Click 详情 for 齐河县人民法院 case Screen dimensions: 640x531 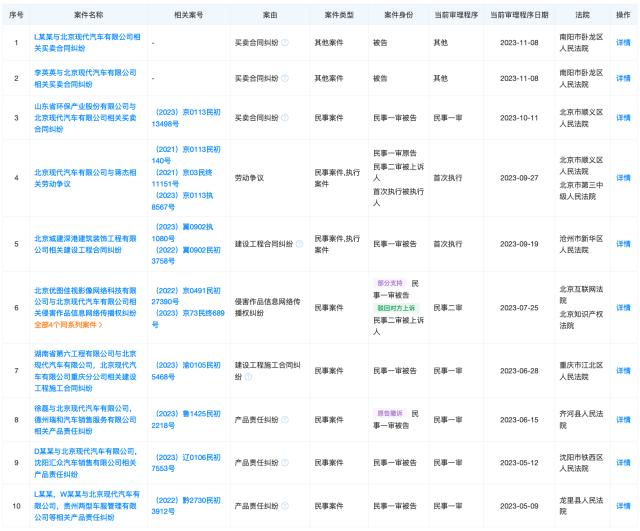pyautogui.click(x=623, y=420)
